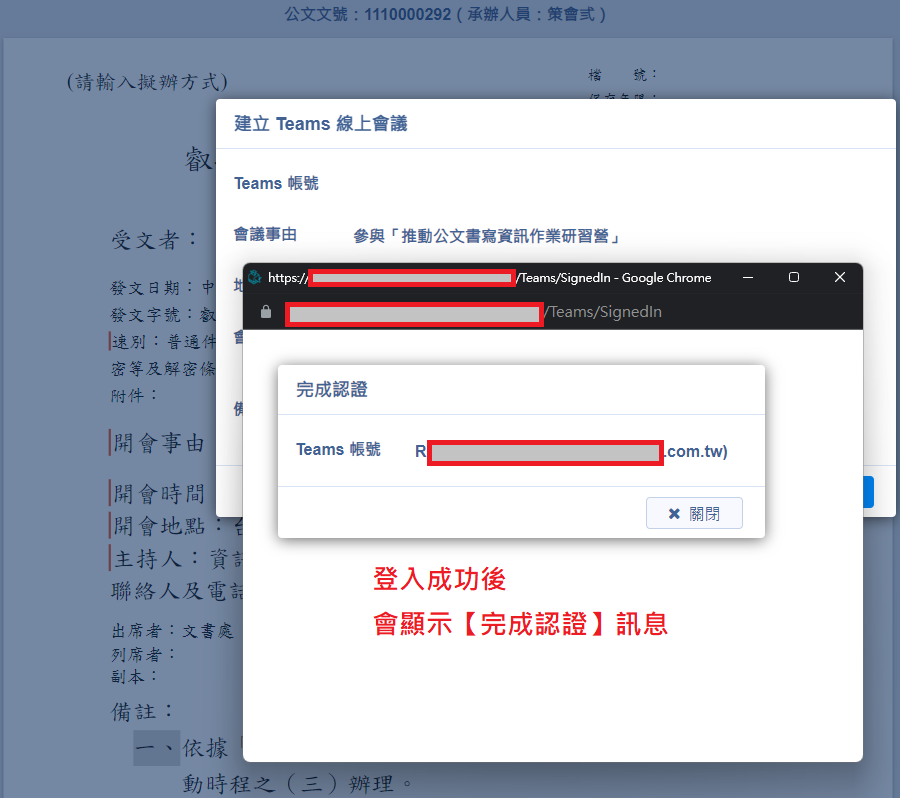
Task: Maximize the Chrome sign-in popup window
Action: 794,277
